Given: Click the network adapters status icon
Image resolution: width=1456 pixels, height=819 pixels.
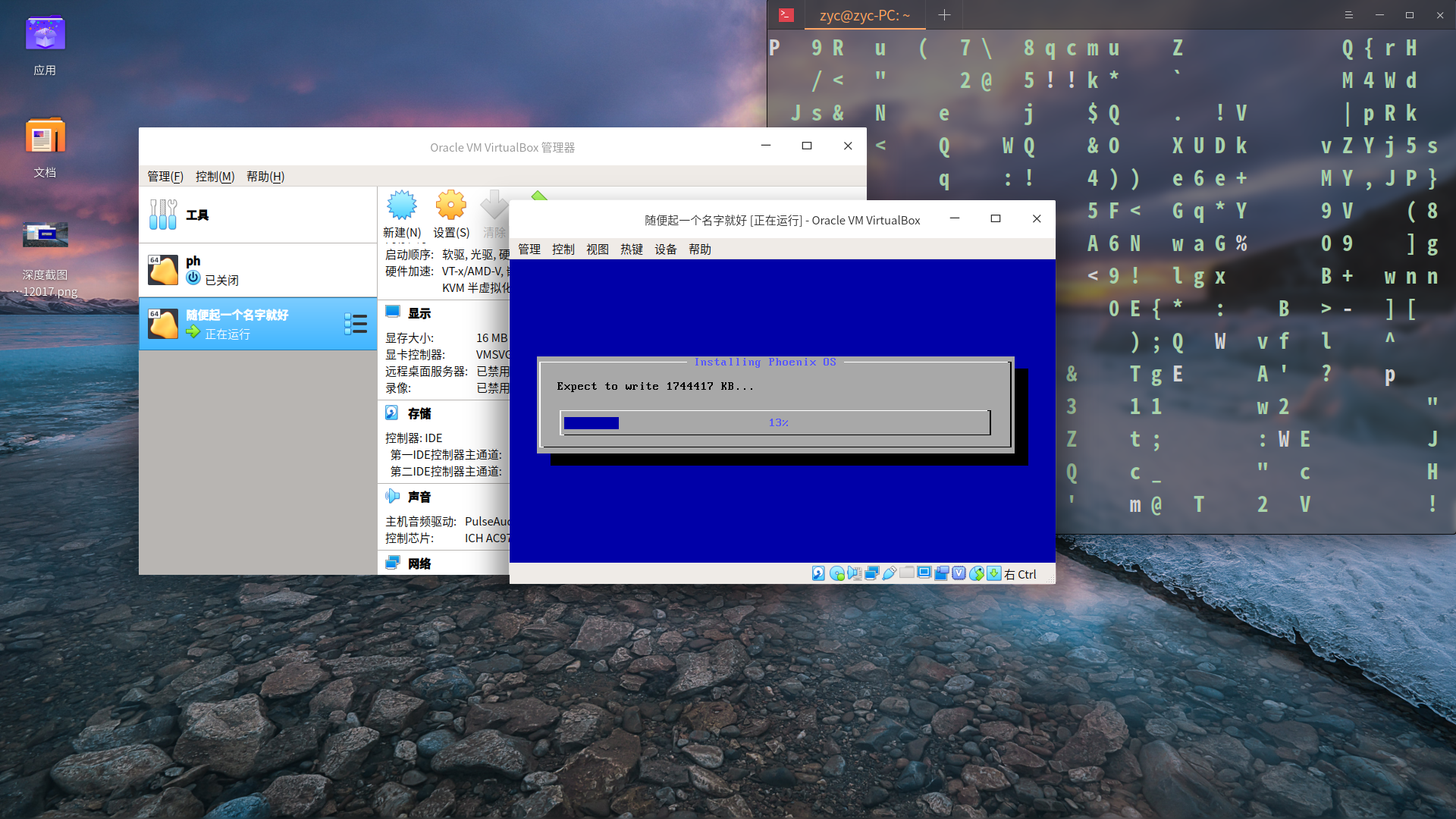Looking at the screenshot, I should click(871, 573).
